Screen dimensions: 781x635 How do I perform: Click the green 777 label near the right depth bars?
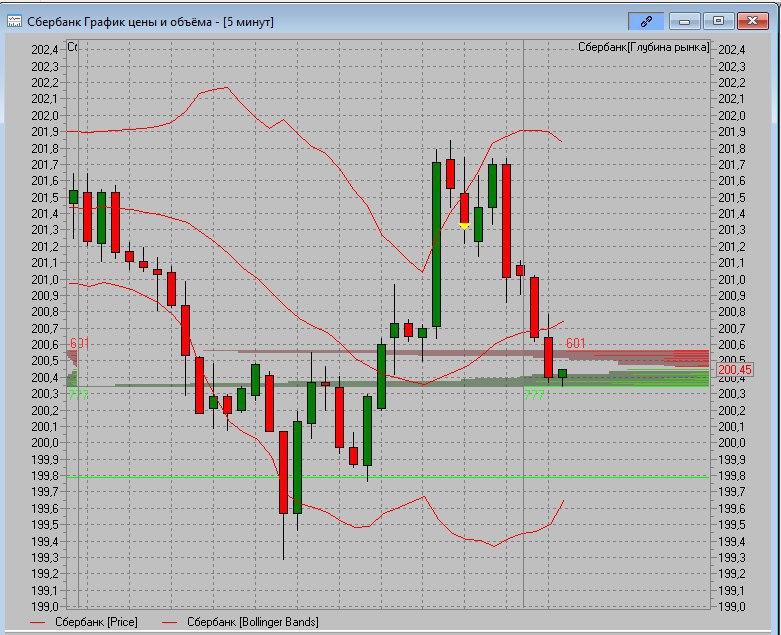coord(534,395)
